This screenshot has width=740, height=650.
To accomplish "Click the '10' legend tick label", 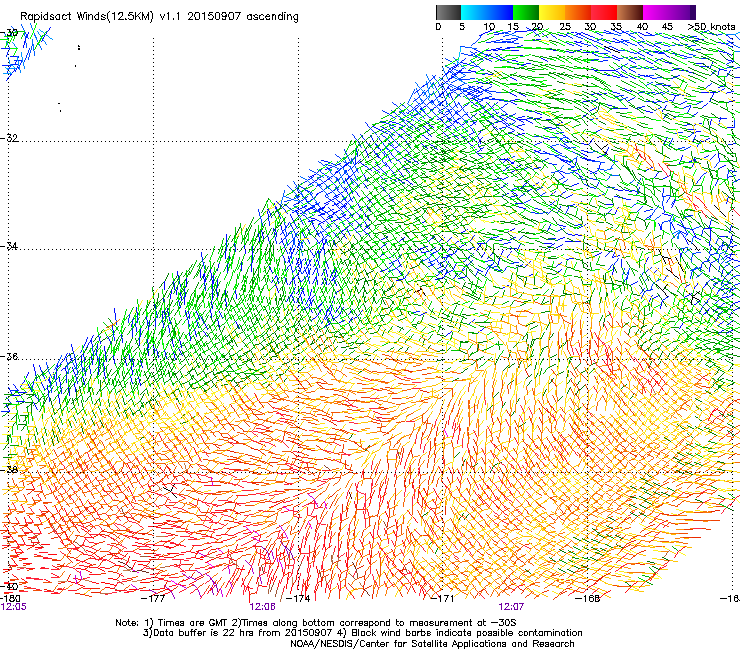I will point(489,26).
